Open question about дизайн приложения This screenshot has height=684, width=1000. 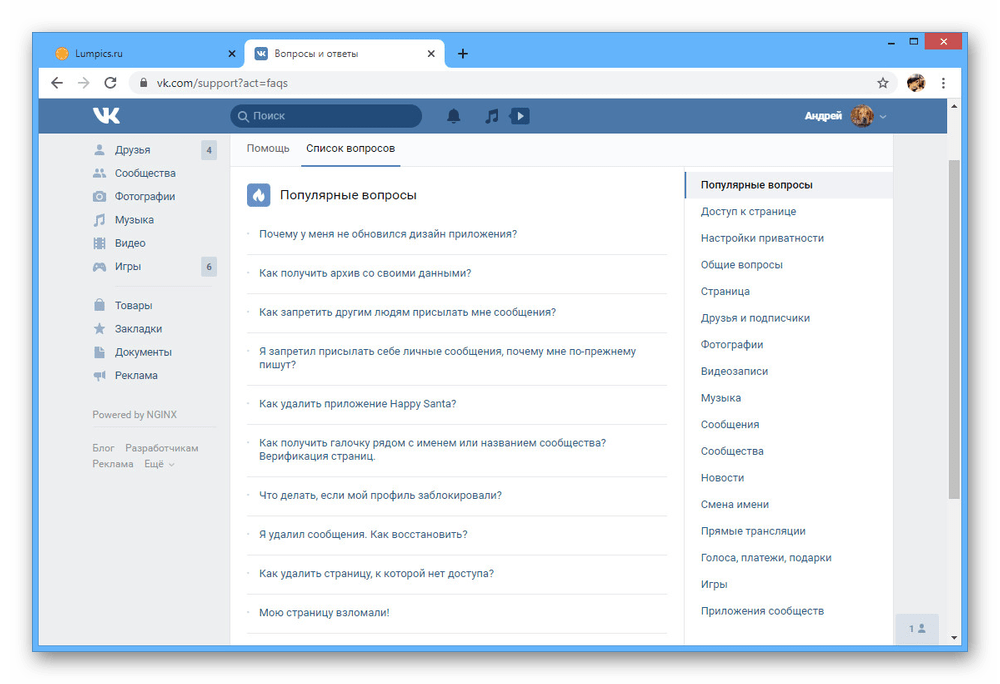[x=388, y=234]
